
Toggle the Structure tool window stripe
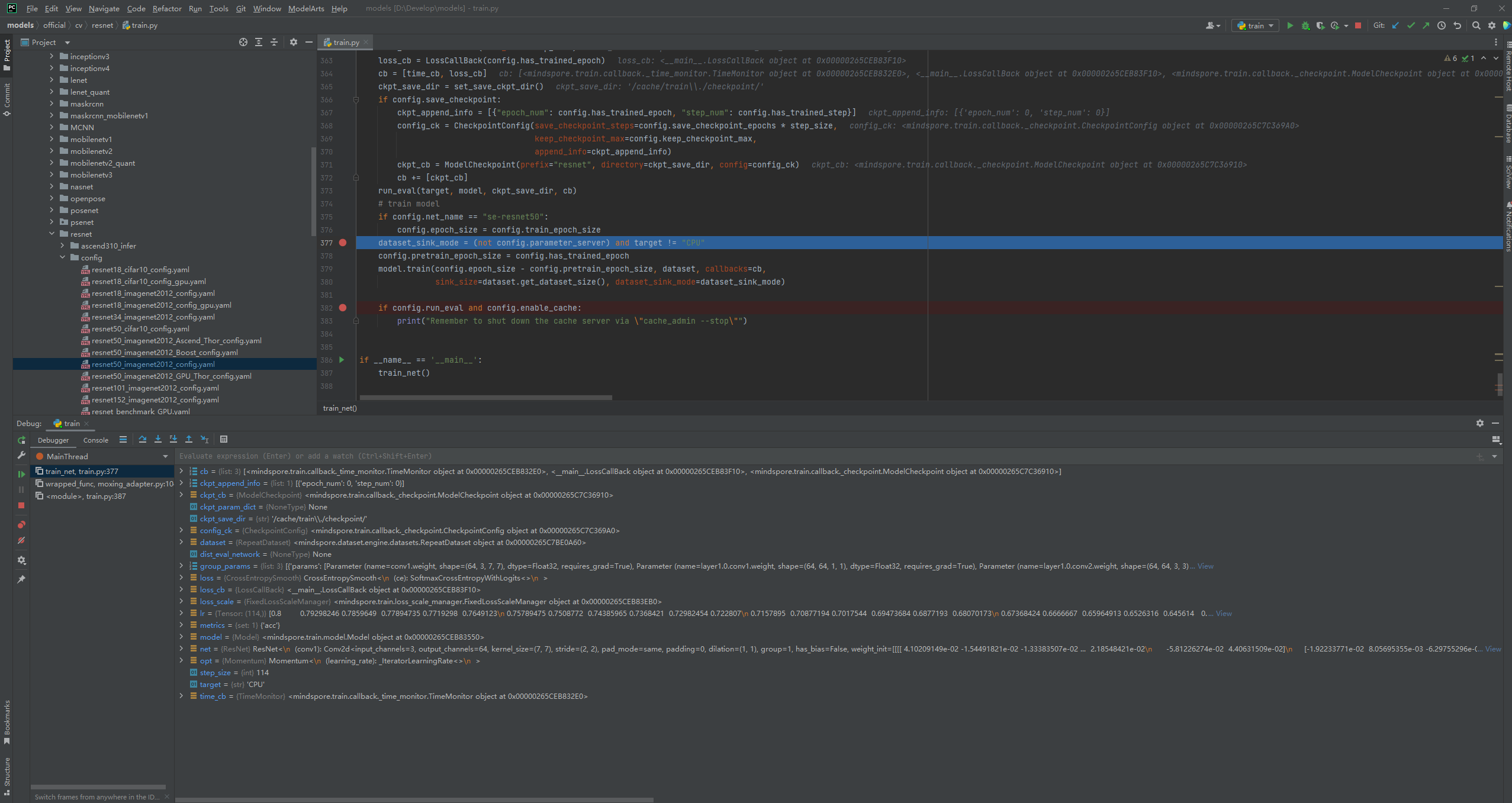[7, 776]
